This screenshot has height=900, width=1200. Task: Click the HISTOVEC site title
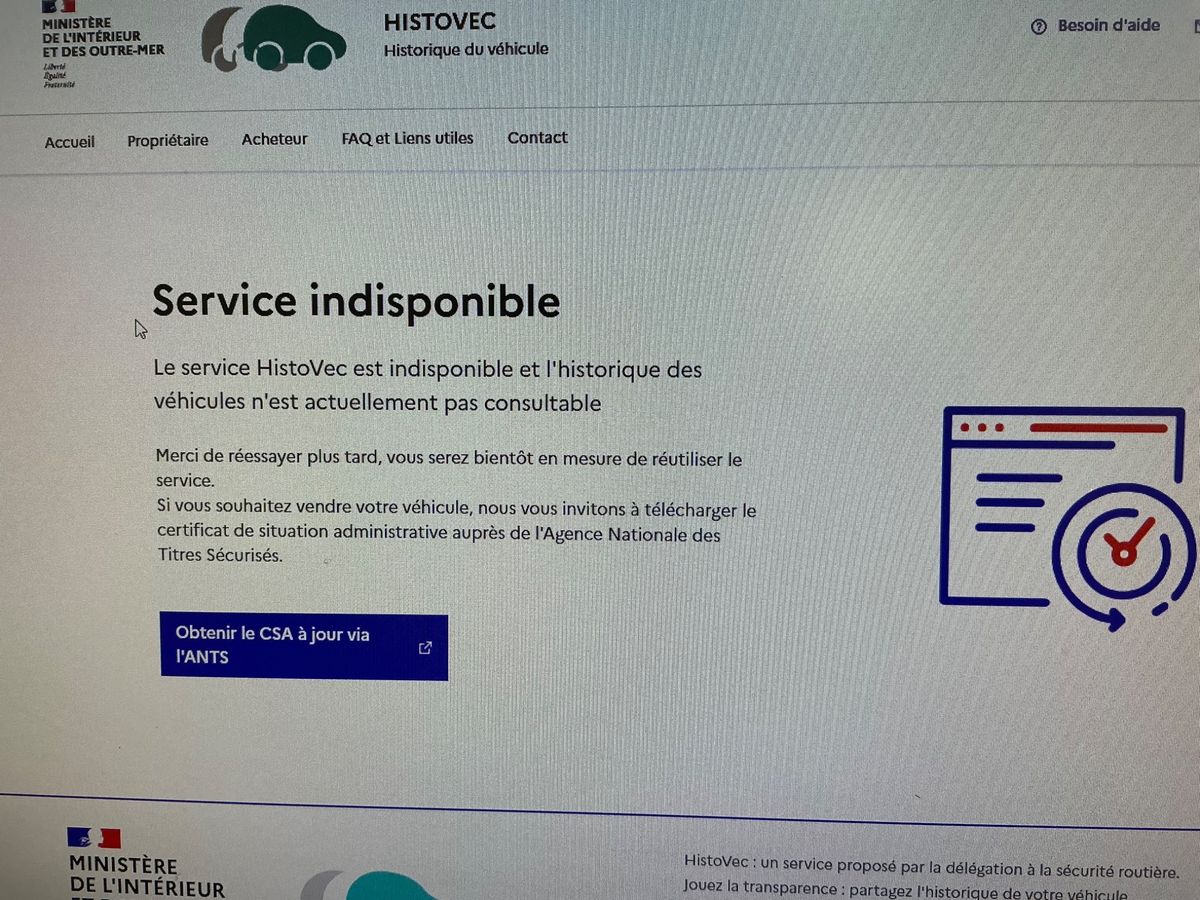440,21
